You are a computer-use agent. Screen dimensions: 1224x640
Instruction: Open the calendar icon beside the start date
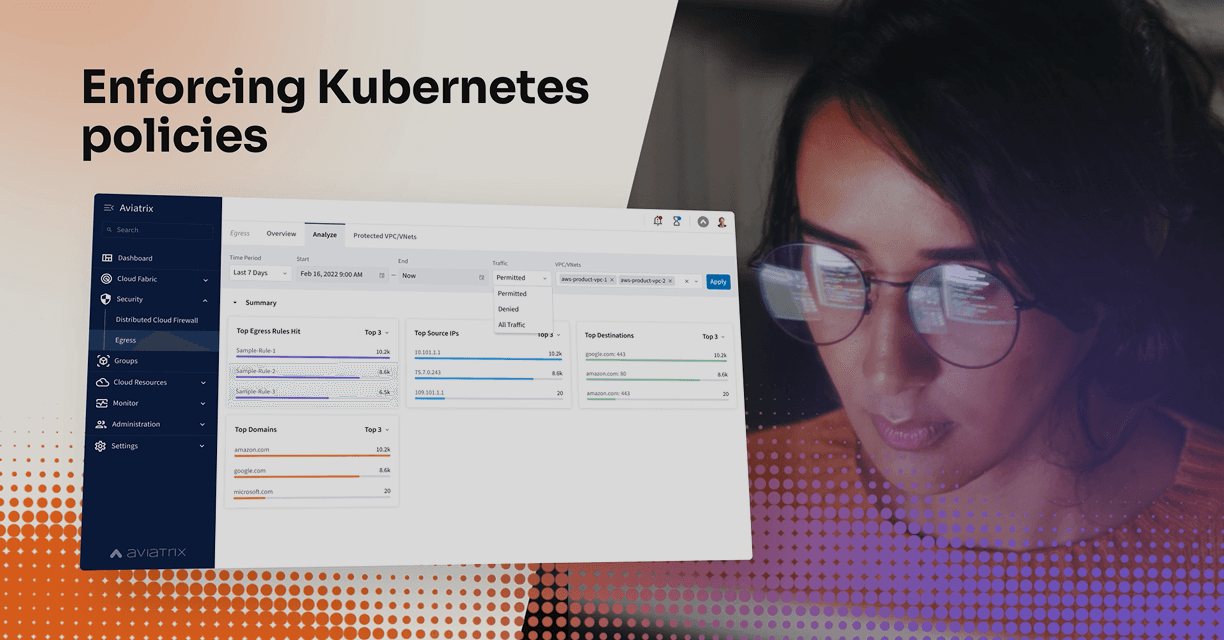(x=381, y=275)
